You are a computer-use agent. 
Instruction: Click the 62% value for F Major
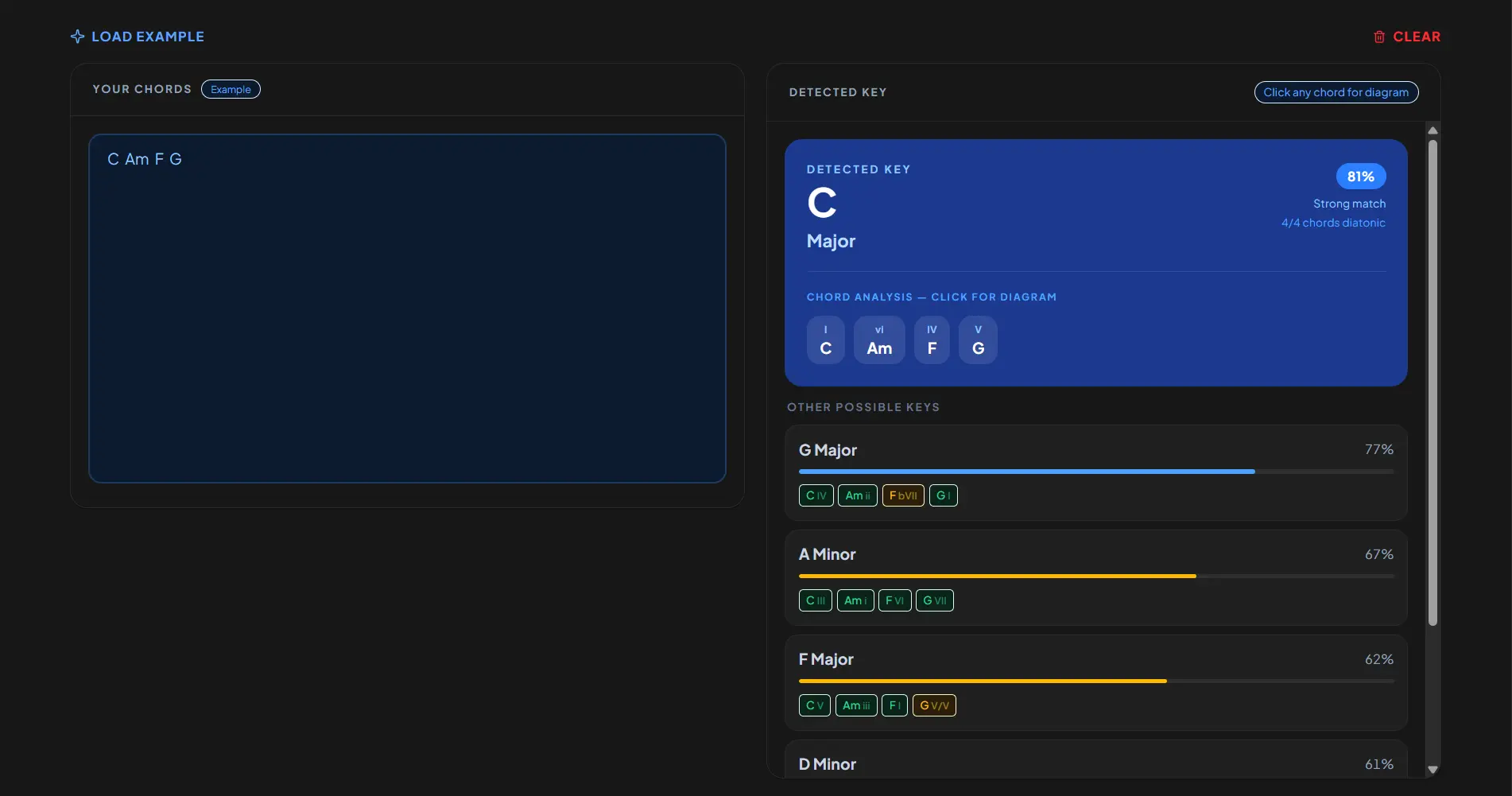point(1378,659)
